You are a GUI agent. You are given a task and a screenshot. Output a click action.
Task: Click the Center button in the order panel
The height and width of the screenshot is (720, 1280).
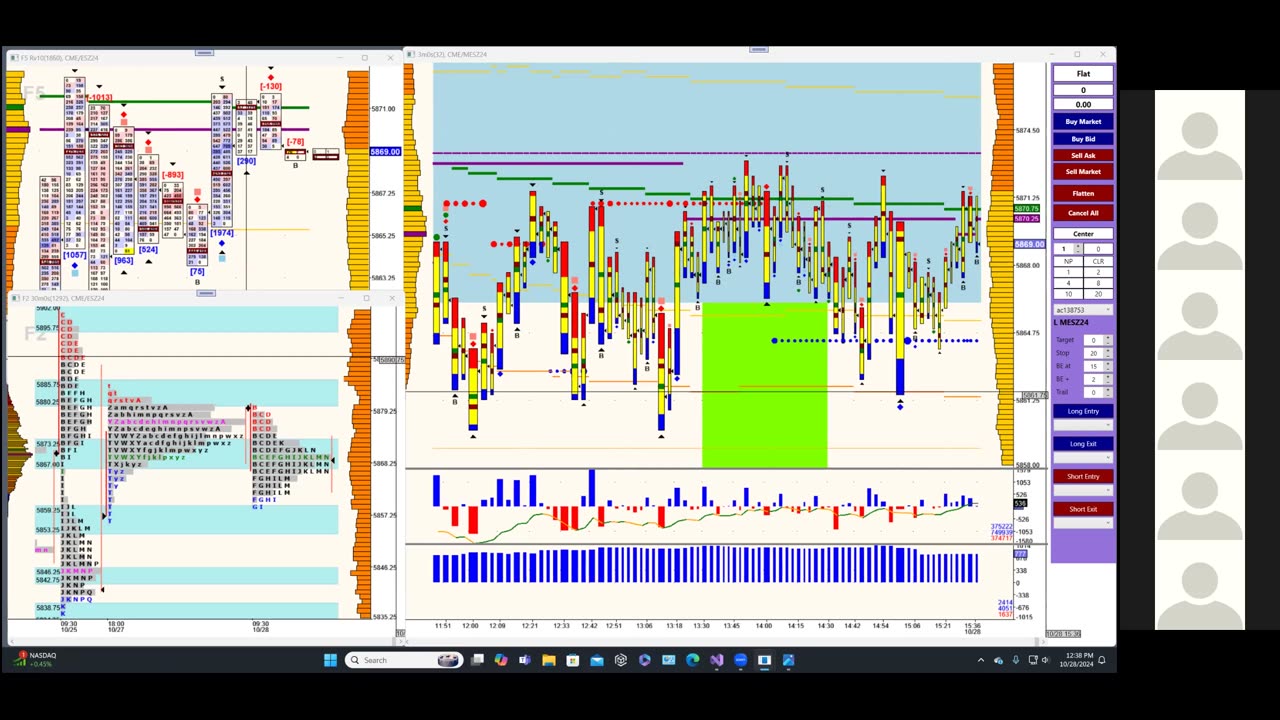[x=1083, y=234]
